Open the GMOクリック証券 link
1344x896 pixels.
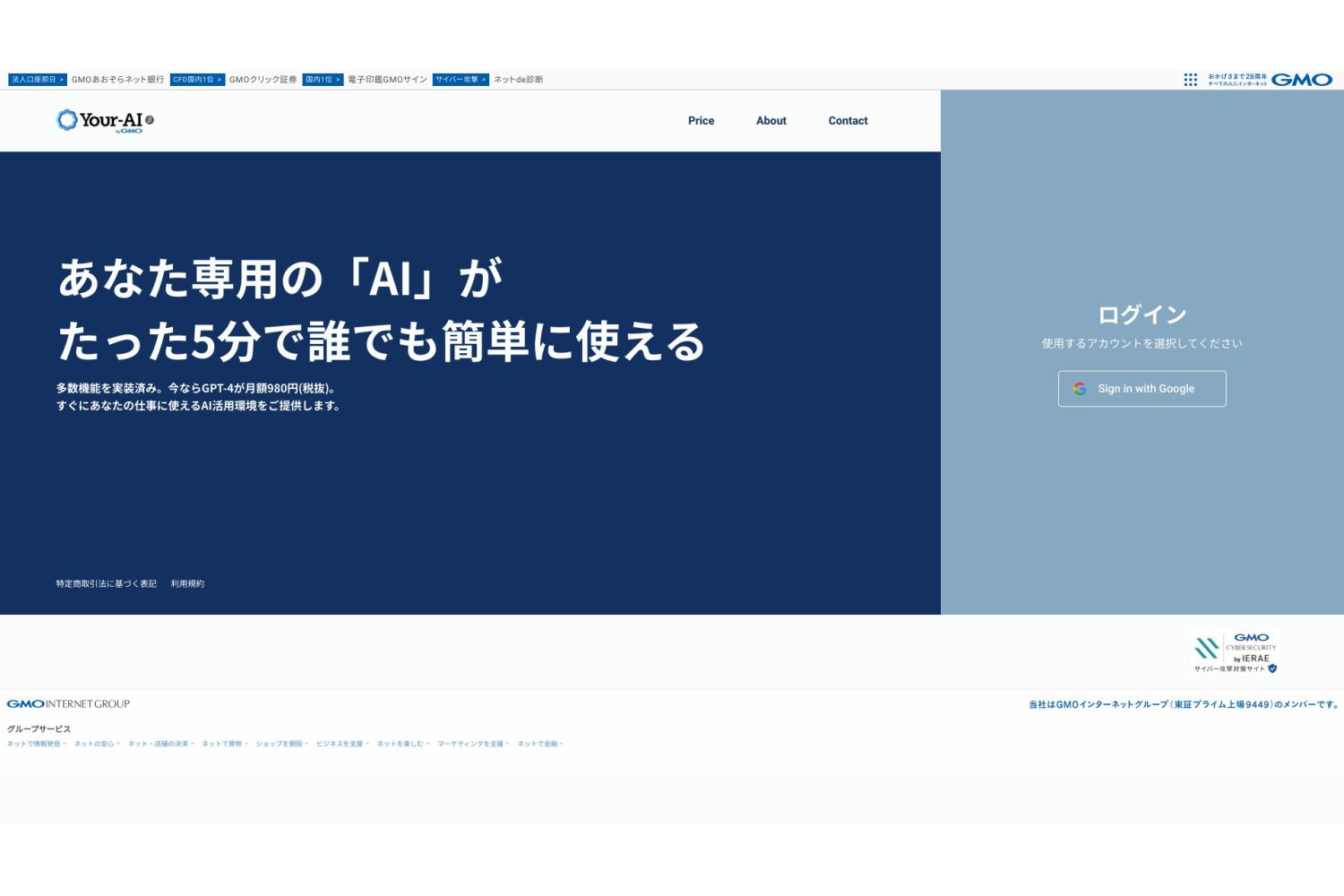[263, 80]
